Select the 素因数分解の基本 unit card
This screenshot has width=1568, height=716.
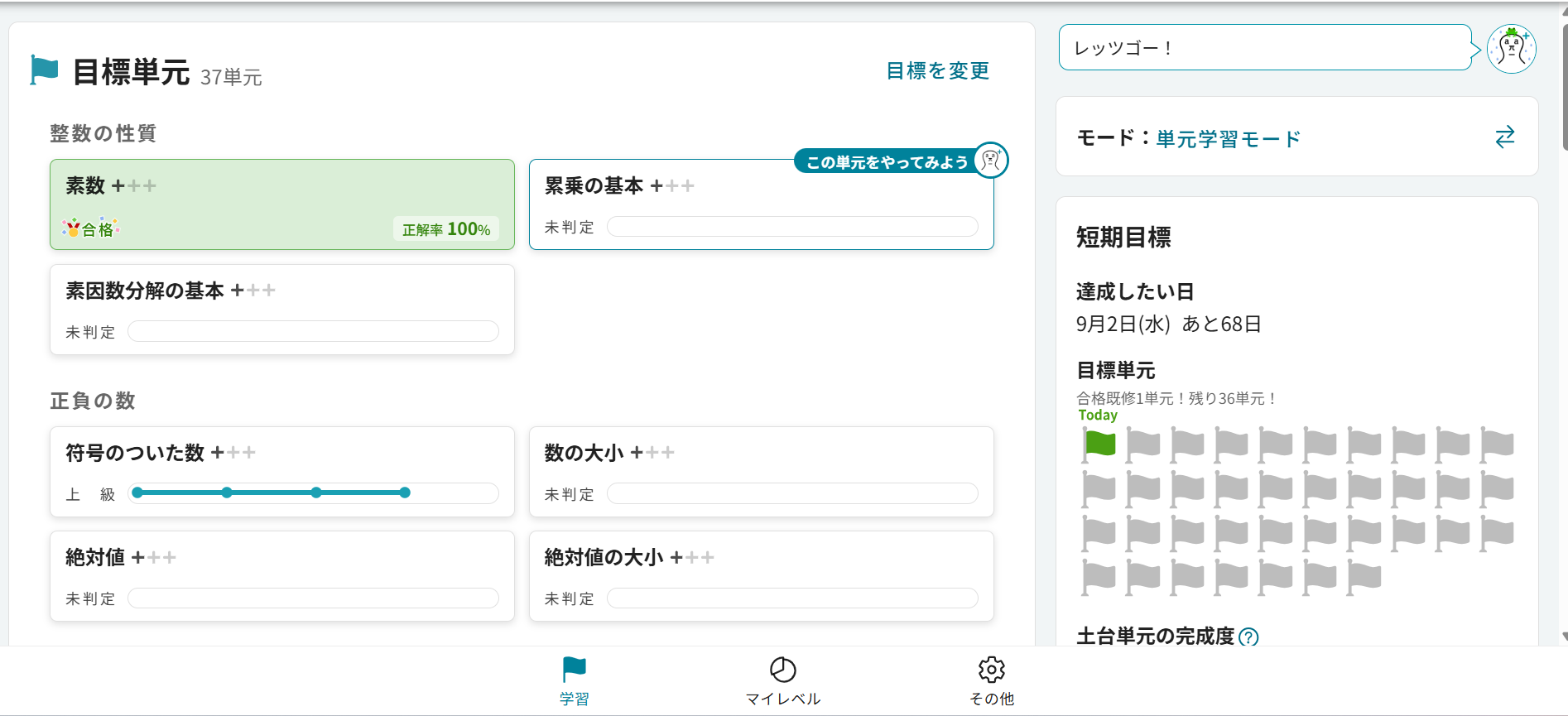pyautogui.click(x=282, y=310)
